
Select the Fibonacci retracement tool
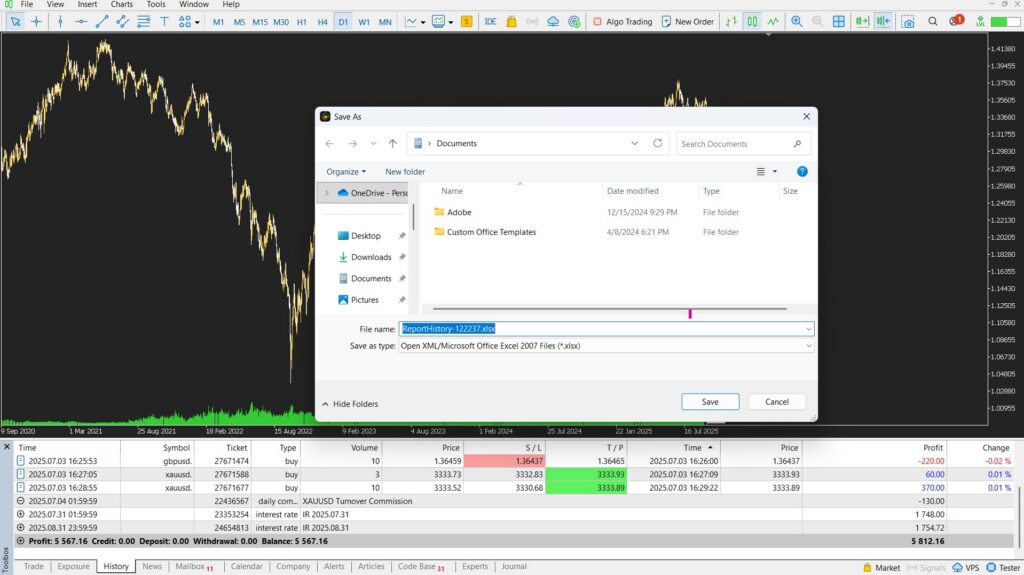click(x=143, y=22)
